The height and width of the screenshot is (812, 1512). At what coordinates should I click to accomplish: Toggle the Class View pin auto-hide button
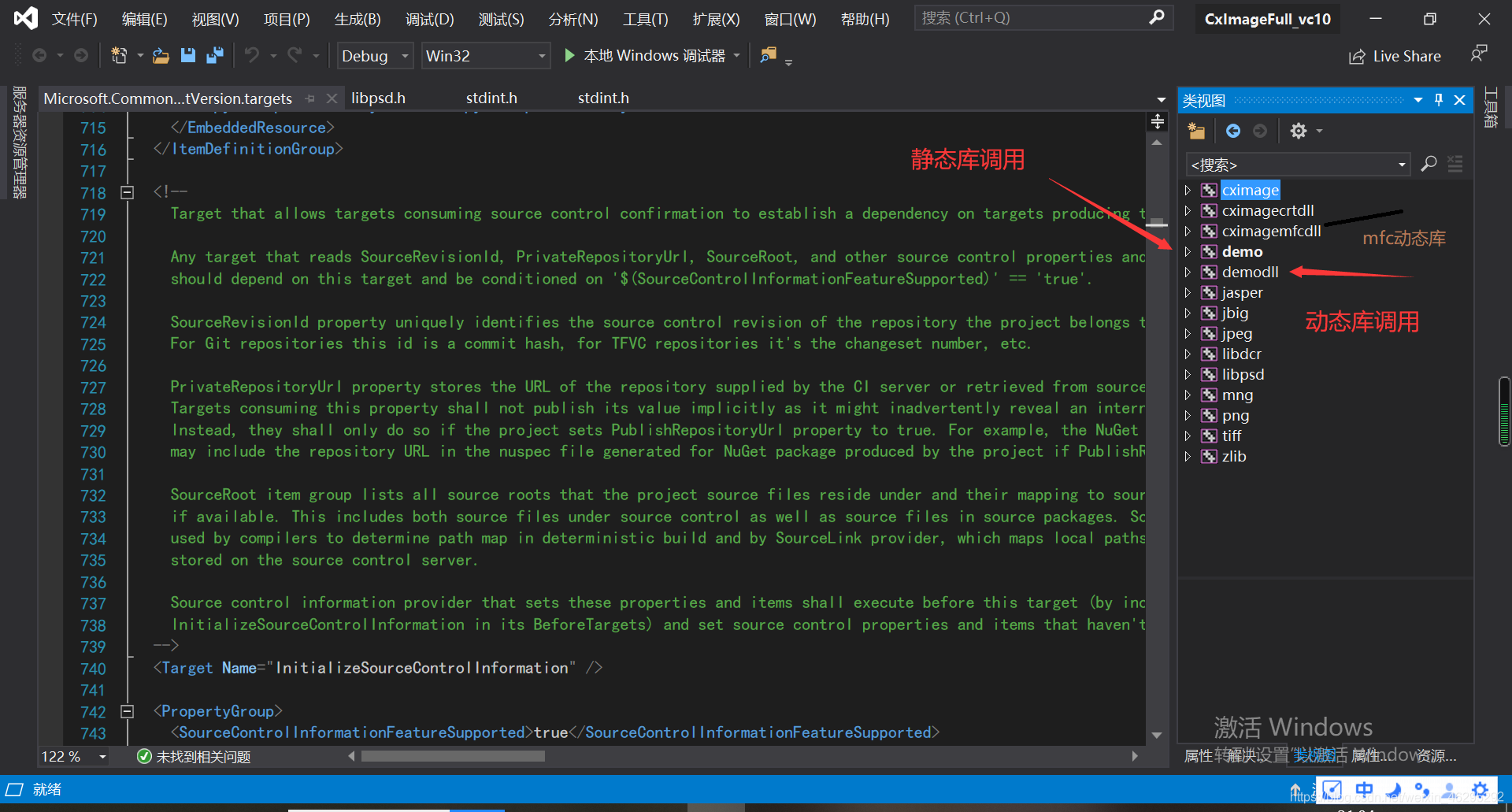1439,100
